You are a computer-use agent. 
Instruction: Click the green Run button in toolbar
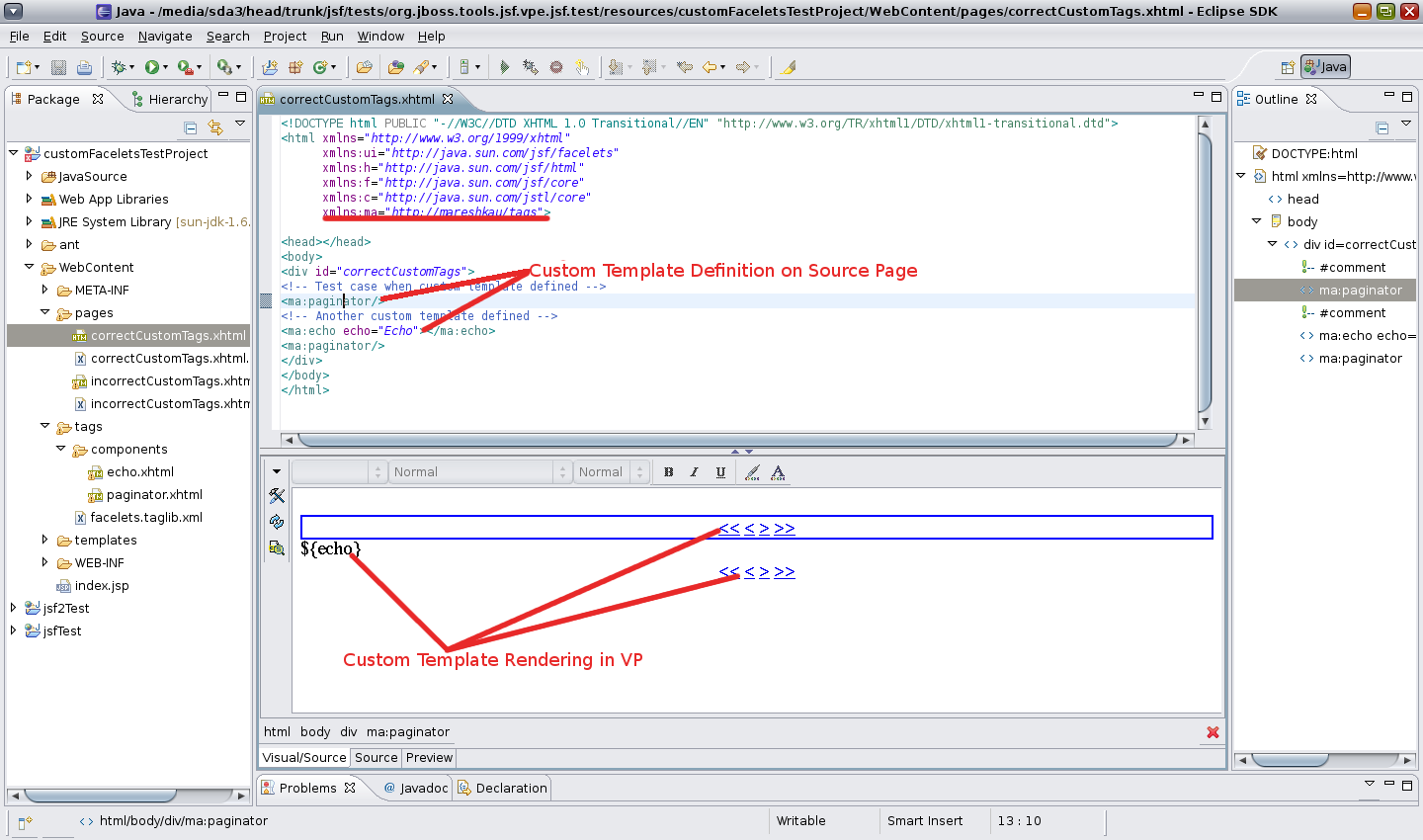click(152, 67)
